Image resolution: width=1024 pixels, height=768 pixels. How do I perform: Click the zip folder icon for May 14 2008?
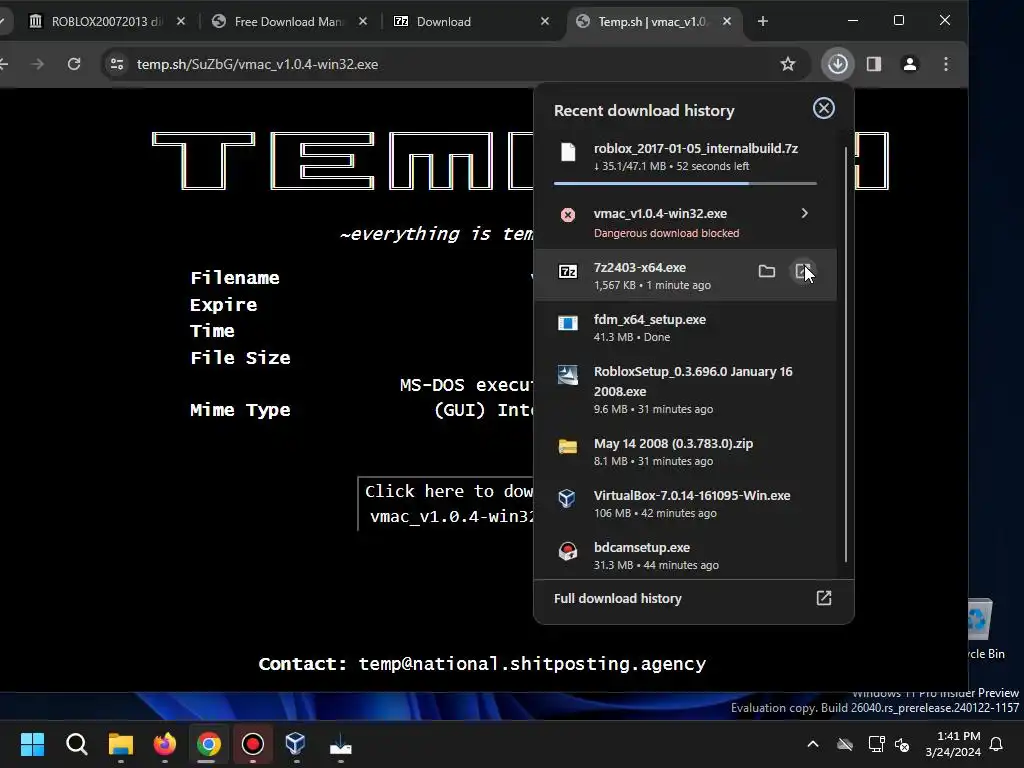tap(568, 447)
